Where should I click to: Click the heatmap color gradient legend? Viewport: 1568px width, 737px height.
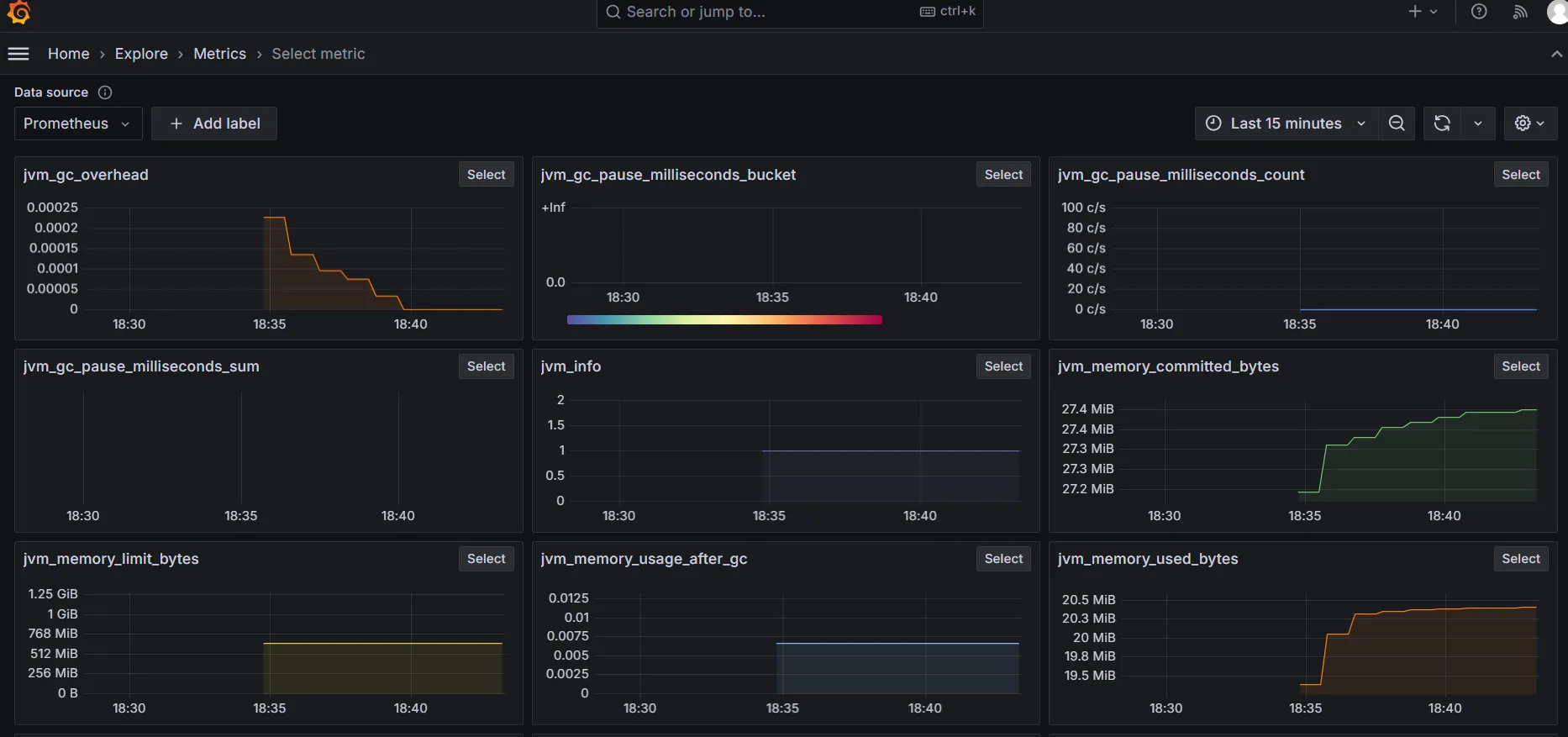coord(724,319)
